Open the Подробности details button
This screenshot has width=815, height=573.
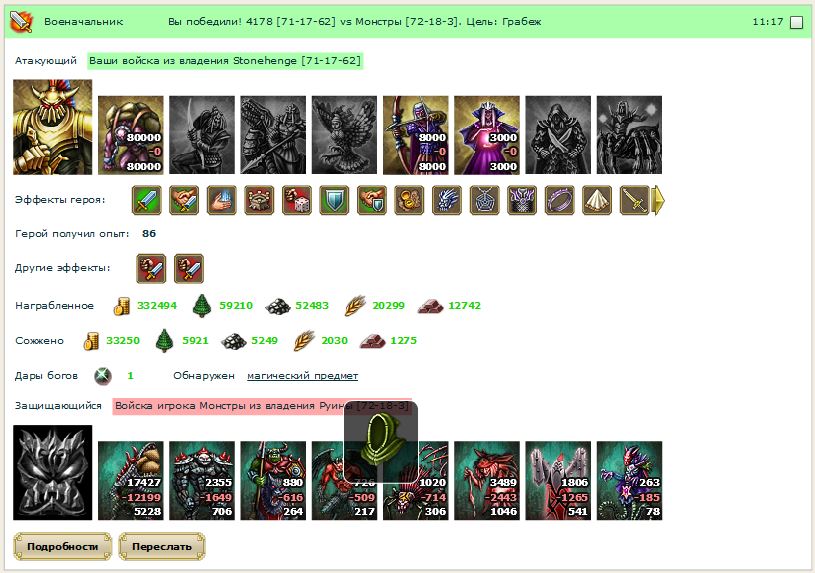62,546
